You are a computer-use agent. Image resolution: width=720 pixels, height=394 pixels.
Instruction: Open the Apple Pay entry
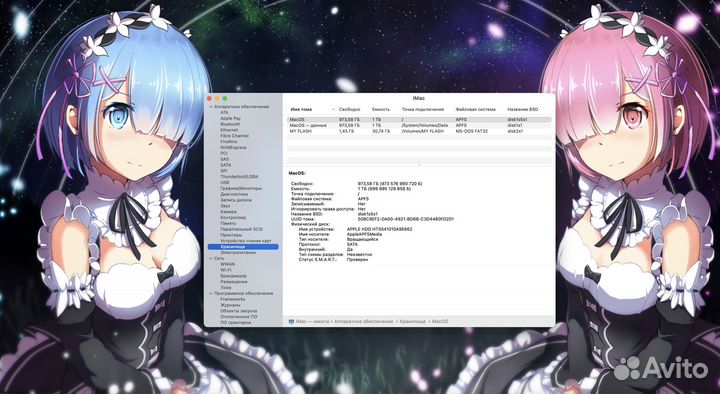click(230, 118)
